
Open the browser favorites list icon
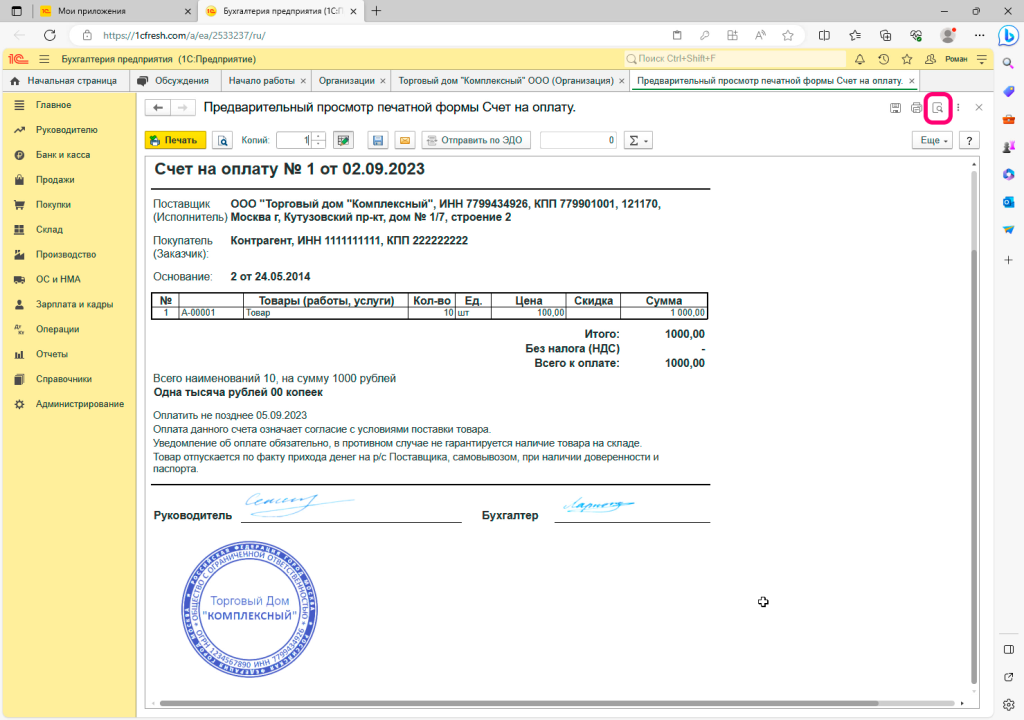tap(855, 35)
